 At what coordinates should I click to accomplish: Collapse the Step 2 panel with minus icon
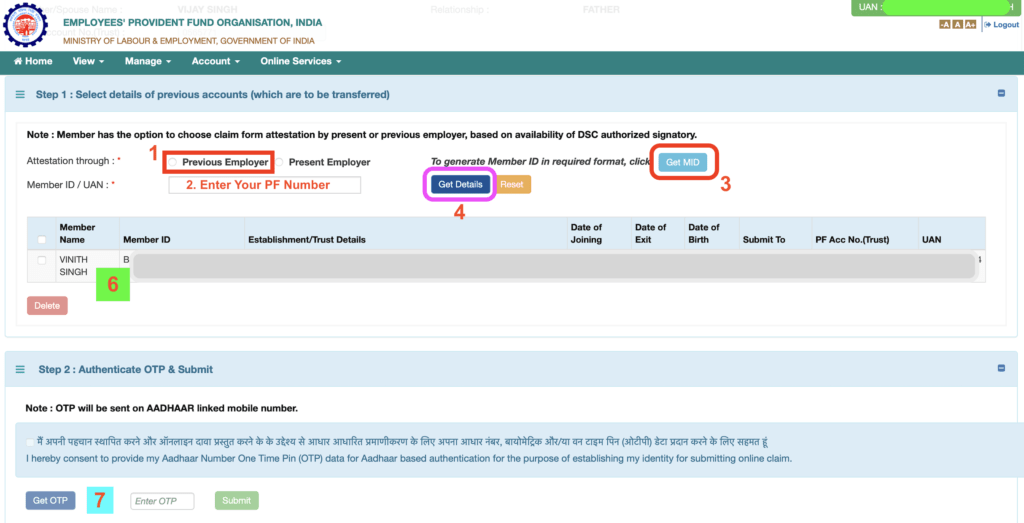point(1001,368)
